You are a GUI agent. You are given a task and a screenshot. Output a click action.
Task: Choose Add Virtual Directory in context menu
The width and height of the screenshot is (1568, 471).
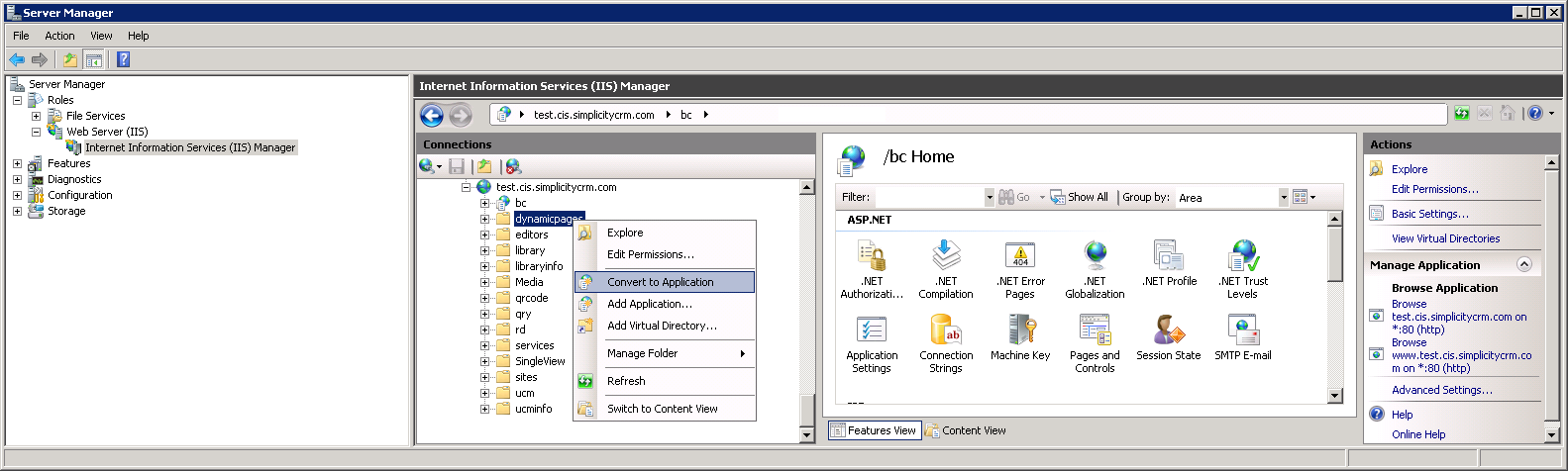665,326
